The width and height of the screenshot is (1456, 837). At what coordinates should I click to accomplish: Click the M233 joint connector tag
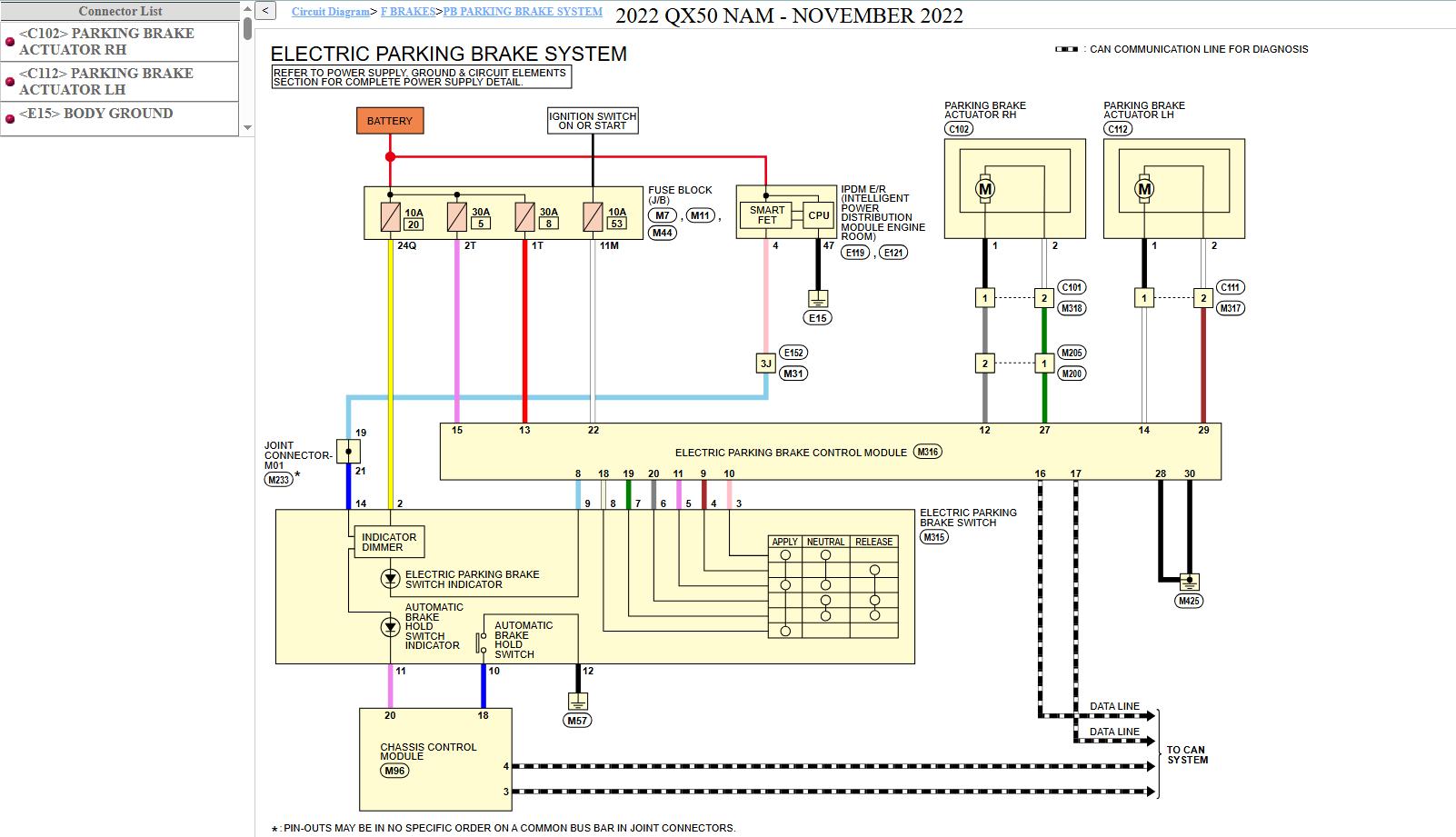coord(279,480)
